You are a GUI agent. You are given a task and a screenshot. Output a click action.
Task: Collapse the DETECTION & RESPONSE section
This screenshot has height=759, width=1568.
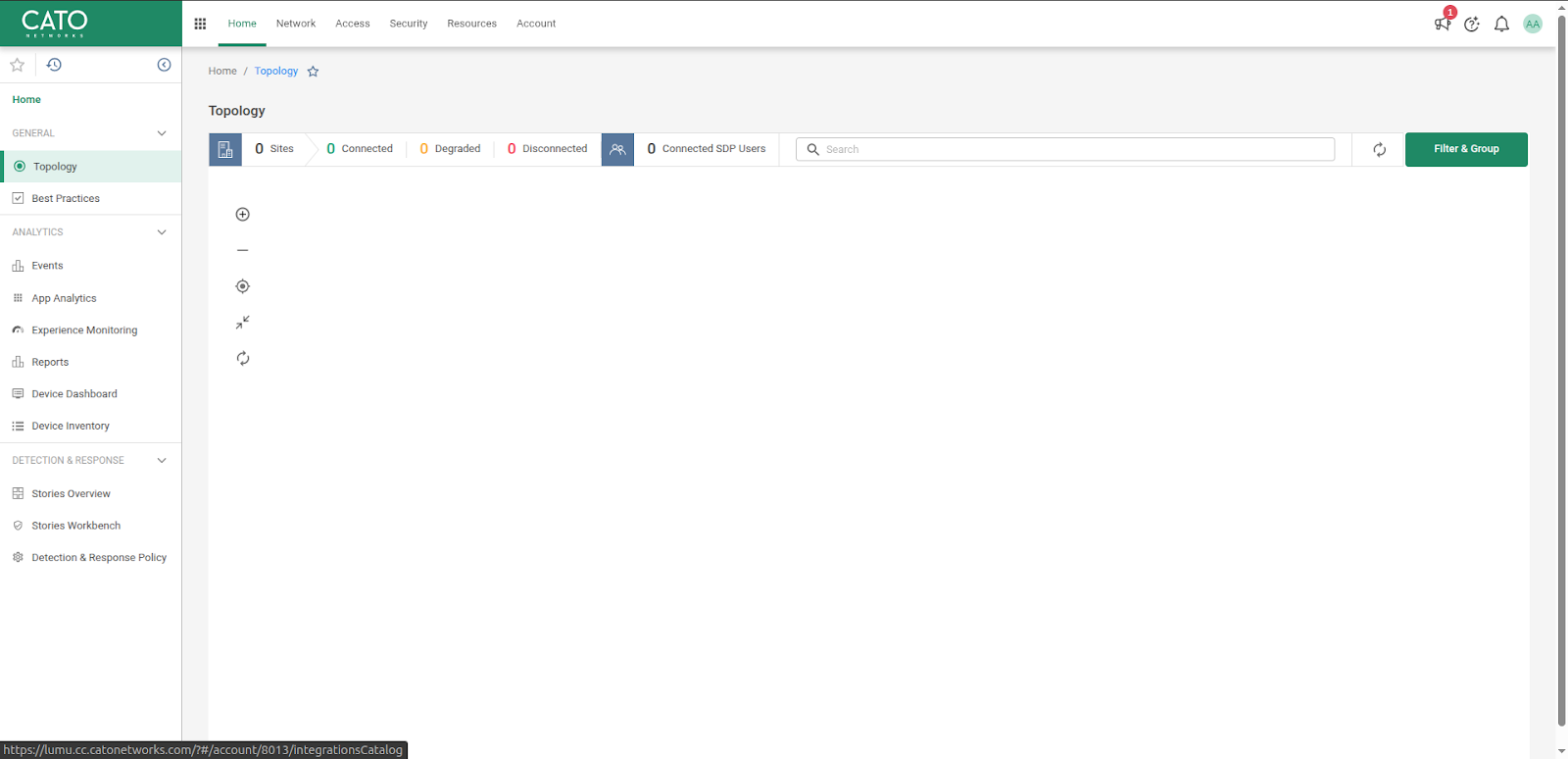[x=162, y=461]
